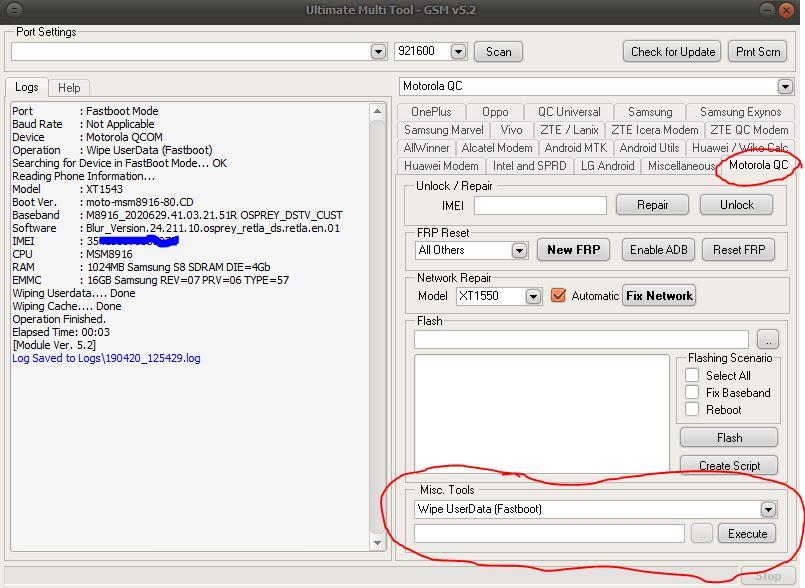This screenshot has height=588, width=805.
Task: Select the QC Universal tab
Action: pyautogui.click(x=569, y=112)
